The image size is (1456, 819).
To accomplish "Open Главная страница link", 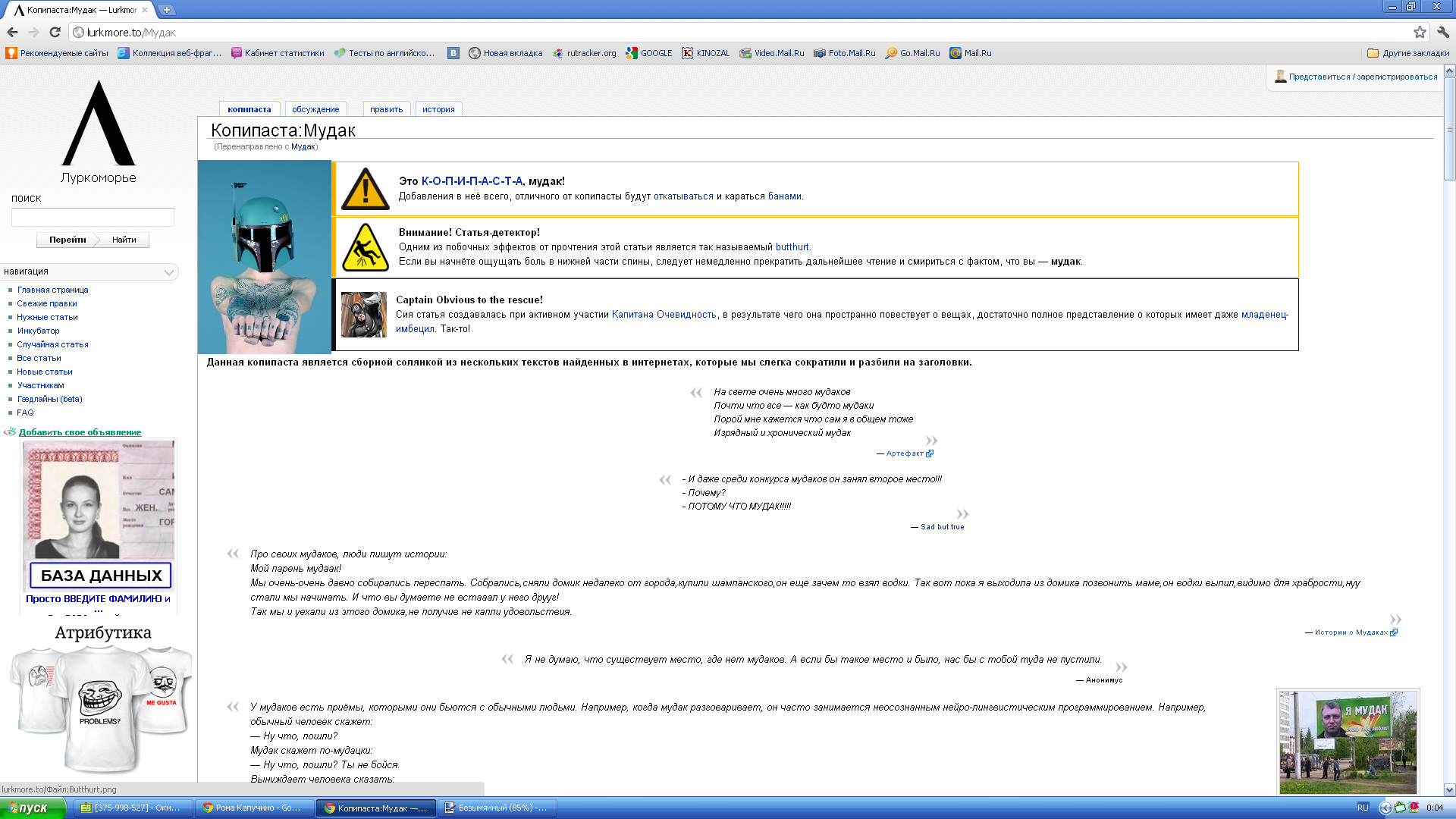I will [53, 290].
